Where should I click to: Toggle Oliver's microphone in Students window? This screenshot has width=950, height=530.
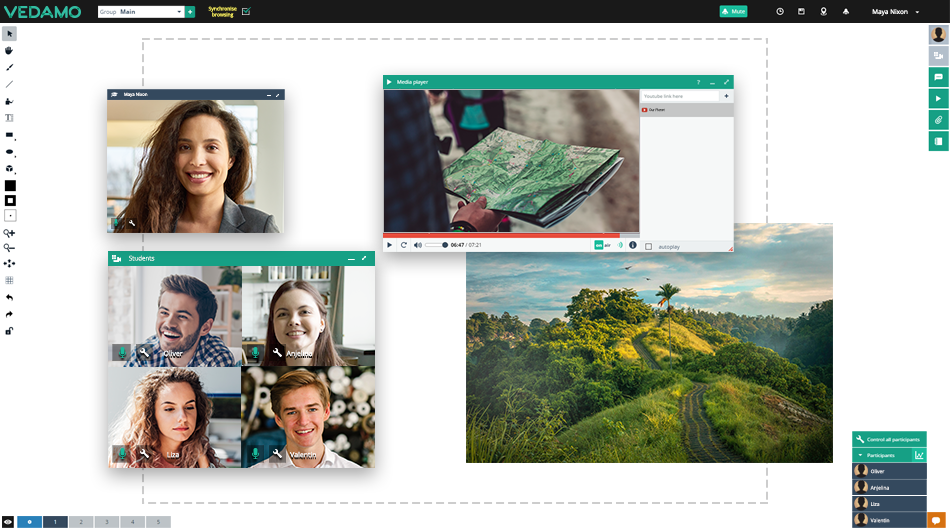(122, 353)
